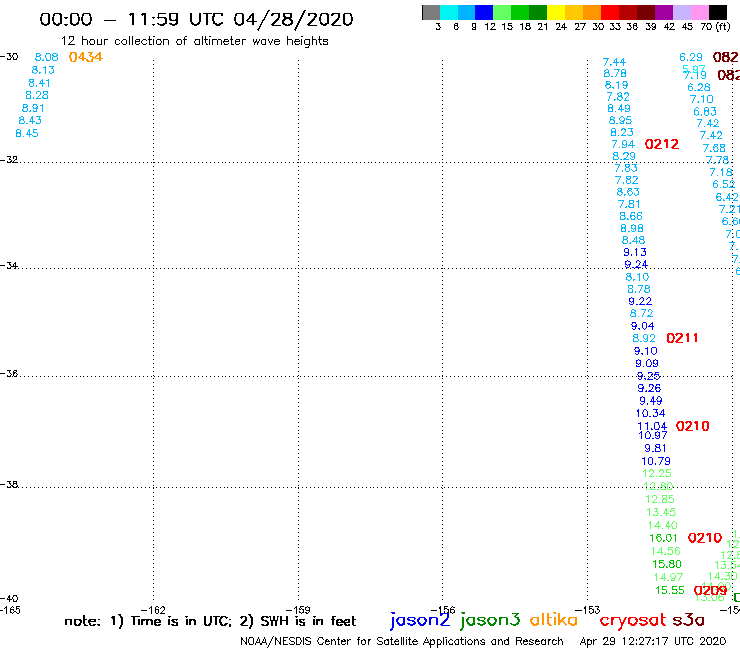Screen dimensions: 740x650
Task: Click the 9.24 wave height value
Action: pos(636,264)
